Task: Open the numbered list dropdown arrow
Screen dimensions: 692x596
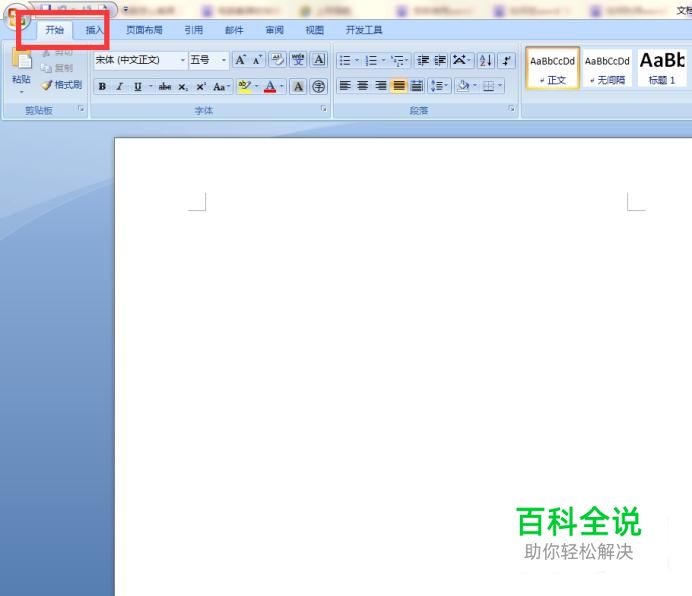Action: pyautogui.click(x=383, y=60)
